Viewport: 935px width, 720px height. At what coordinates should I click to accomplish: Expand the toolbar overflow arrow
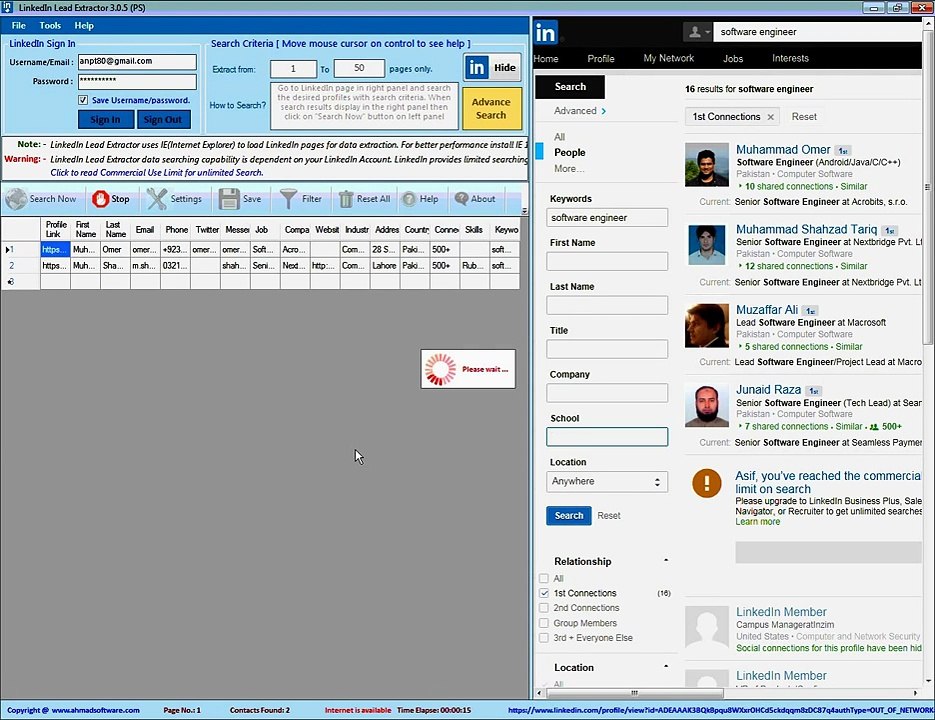pyautogui.click(x=524, y=211)
